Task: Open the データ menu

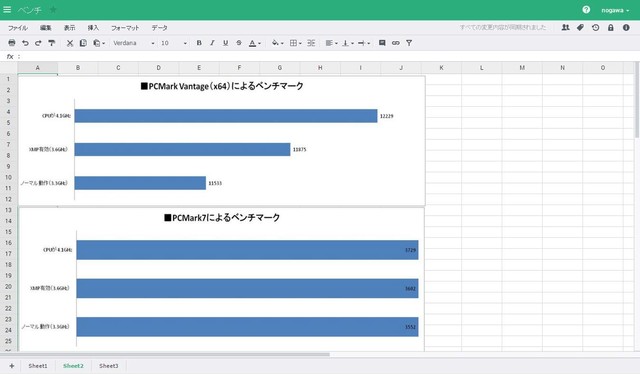Action: (x=160, y=28)
